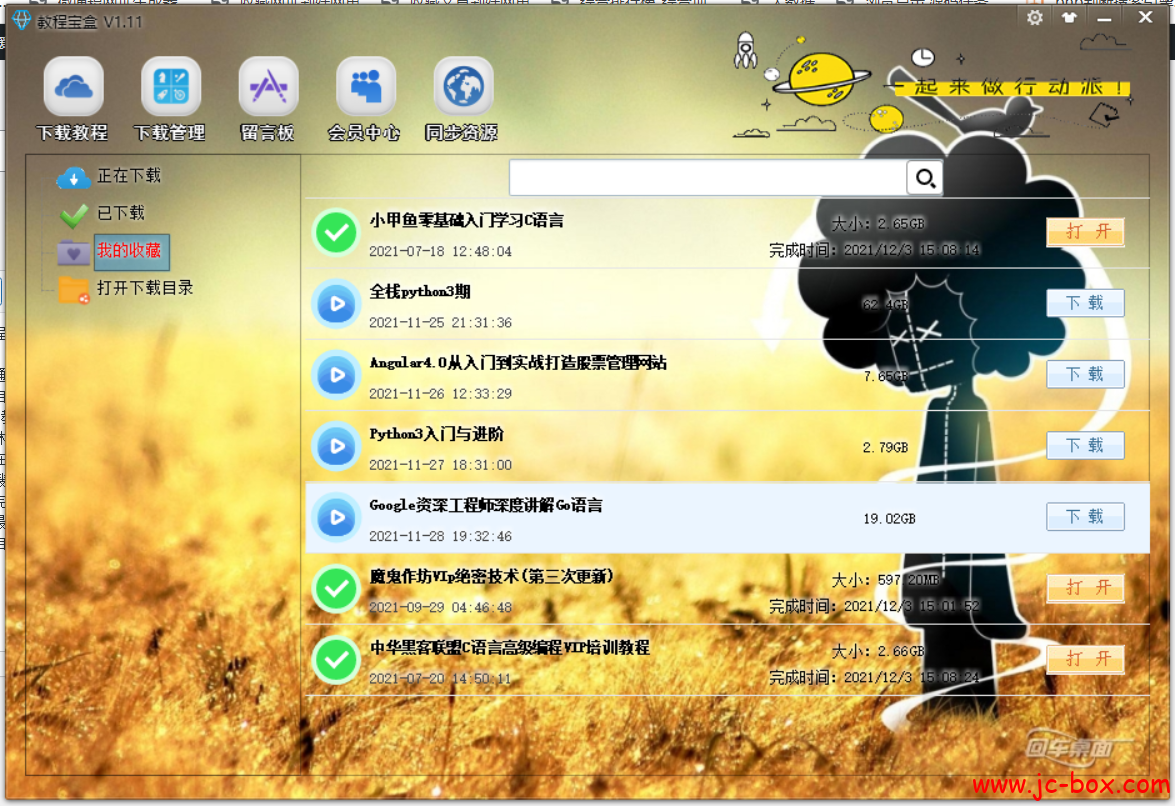Select 正在下载 in the sidebar

[128, 176]
